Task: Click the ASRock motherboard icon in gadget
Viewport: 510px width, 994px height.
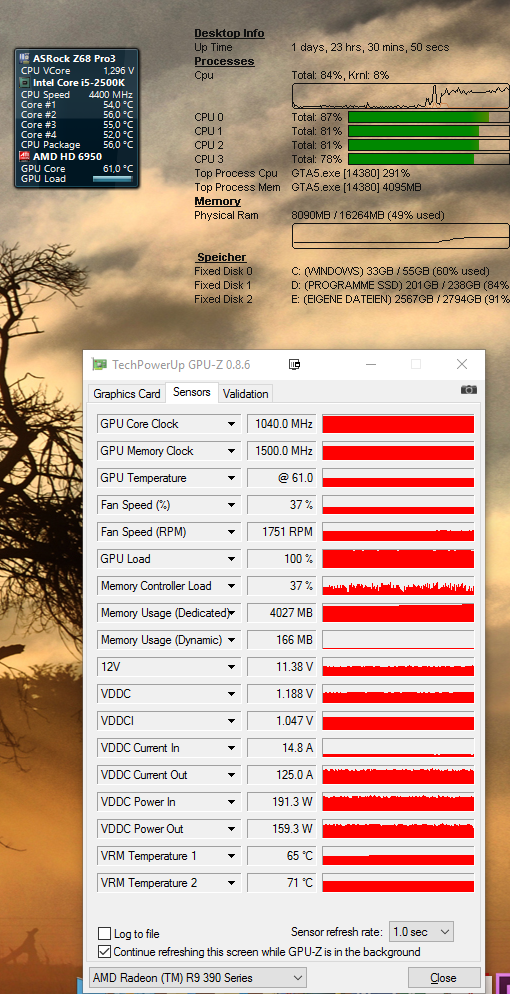Action: pos(25,58)
